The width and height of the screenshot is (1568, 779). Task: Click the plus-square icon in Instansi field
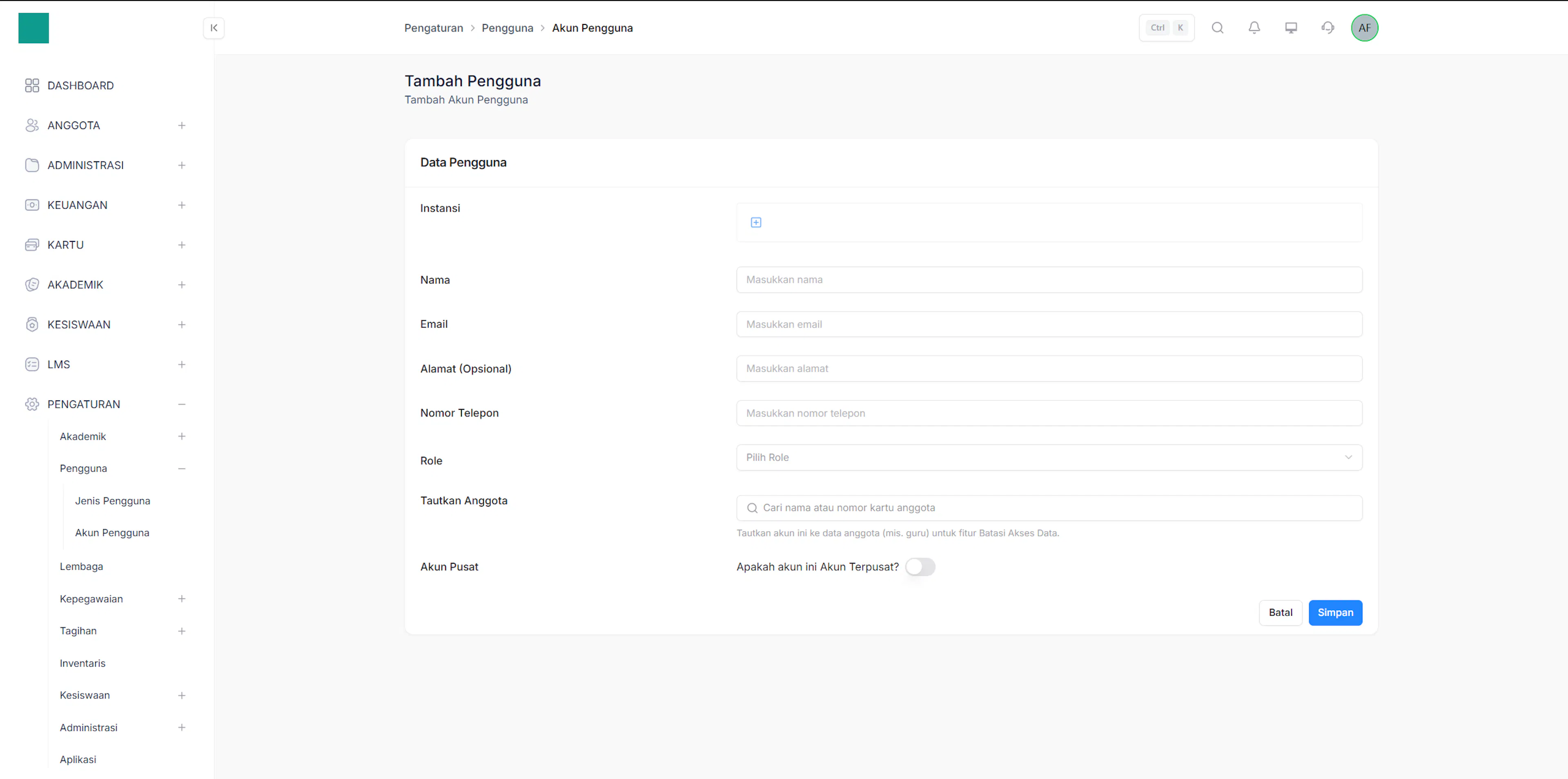[756, 223]
